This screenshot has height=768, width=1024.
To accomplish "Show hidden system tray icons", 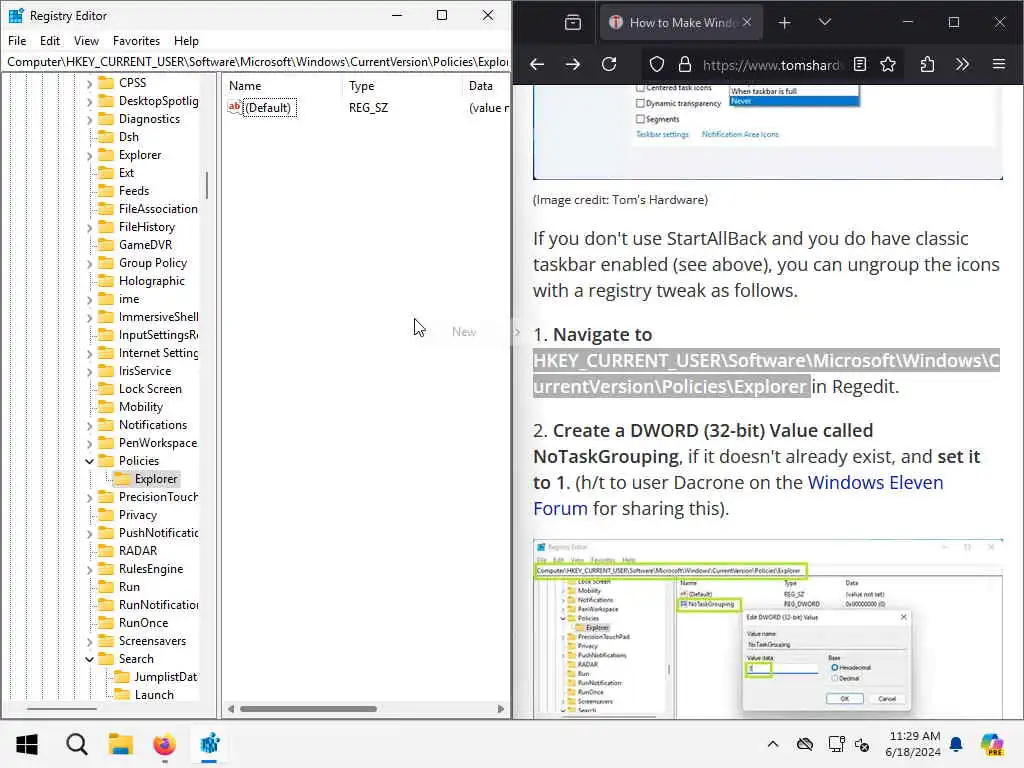I will pos(773,744).
